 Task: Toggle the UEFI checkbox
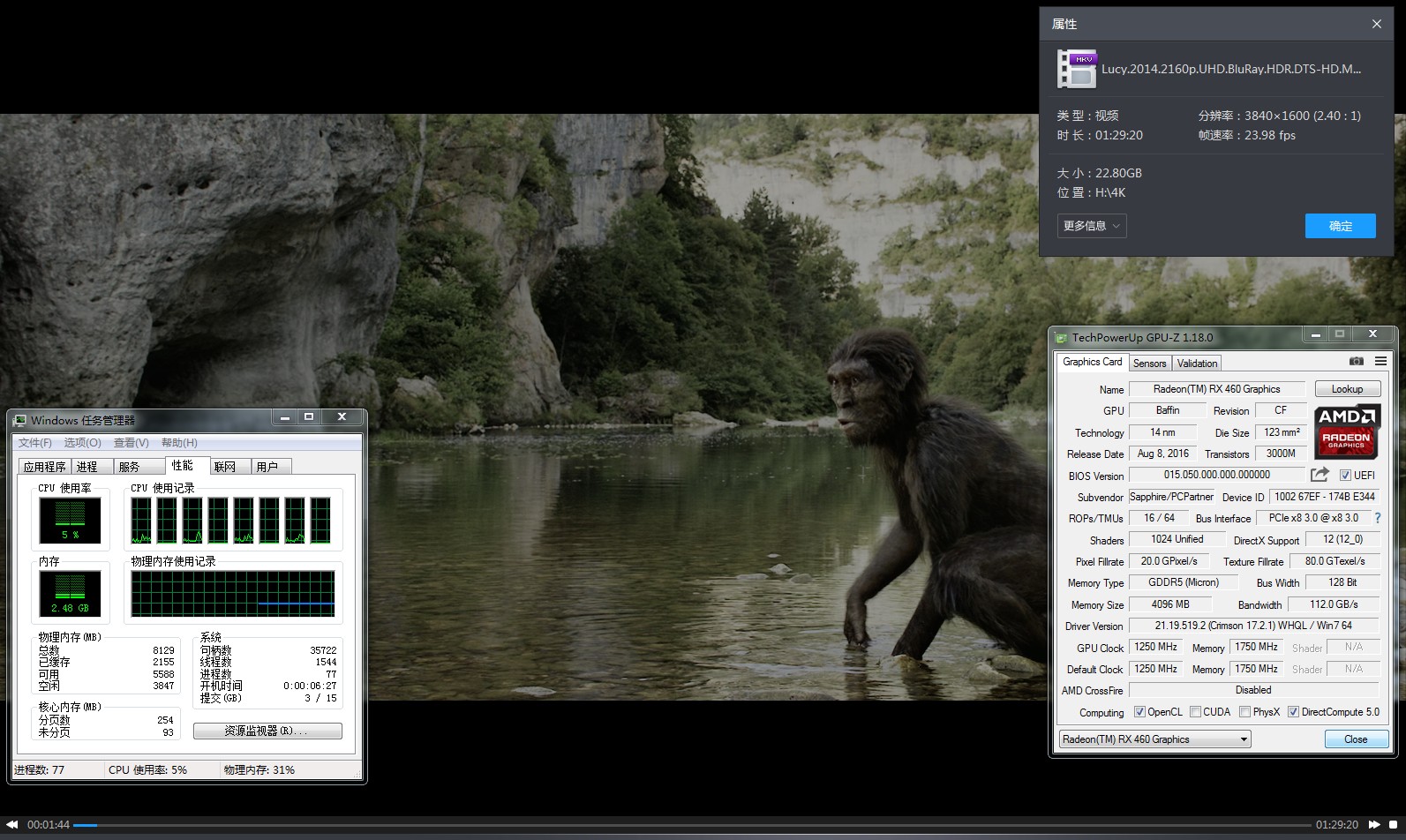[x=1345, y=476]
